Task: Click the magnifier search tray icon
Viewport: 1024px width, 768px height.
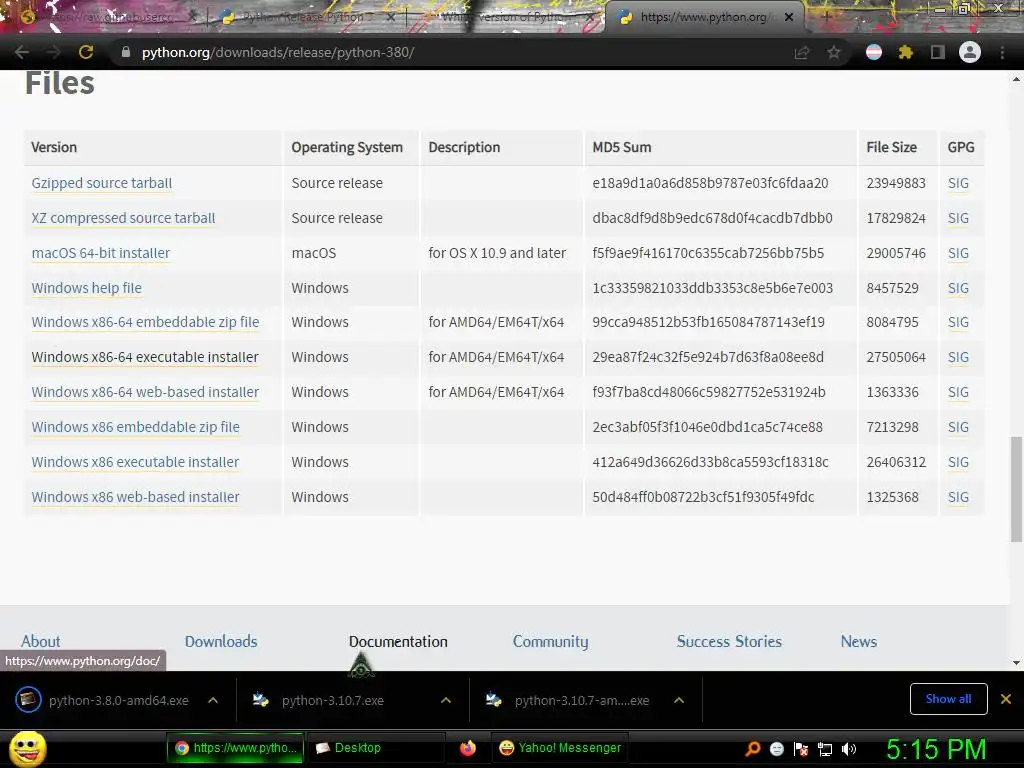Action: tap(752, 748)
